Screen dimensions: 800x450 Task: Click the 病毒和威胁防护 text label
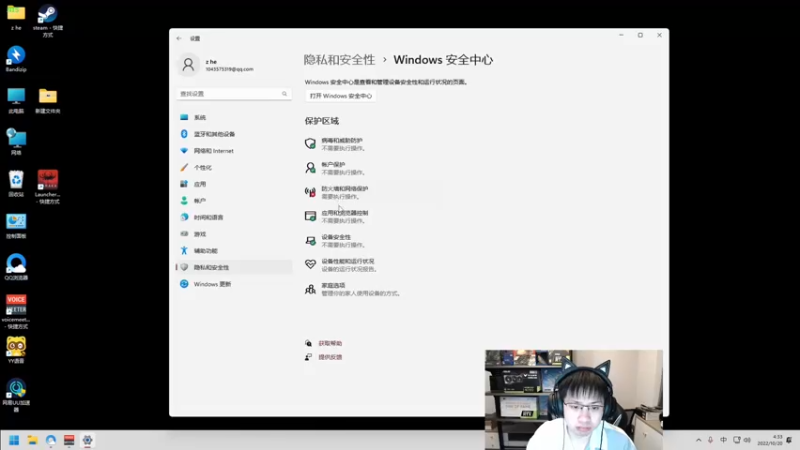tap(342, 140)
